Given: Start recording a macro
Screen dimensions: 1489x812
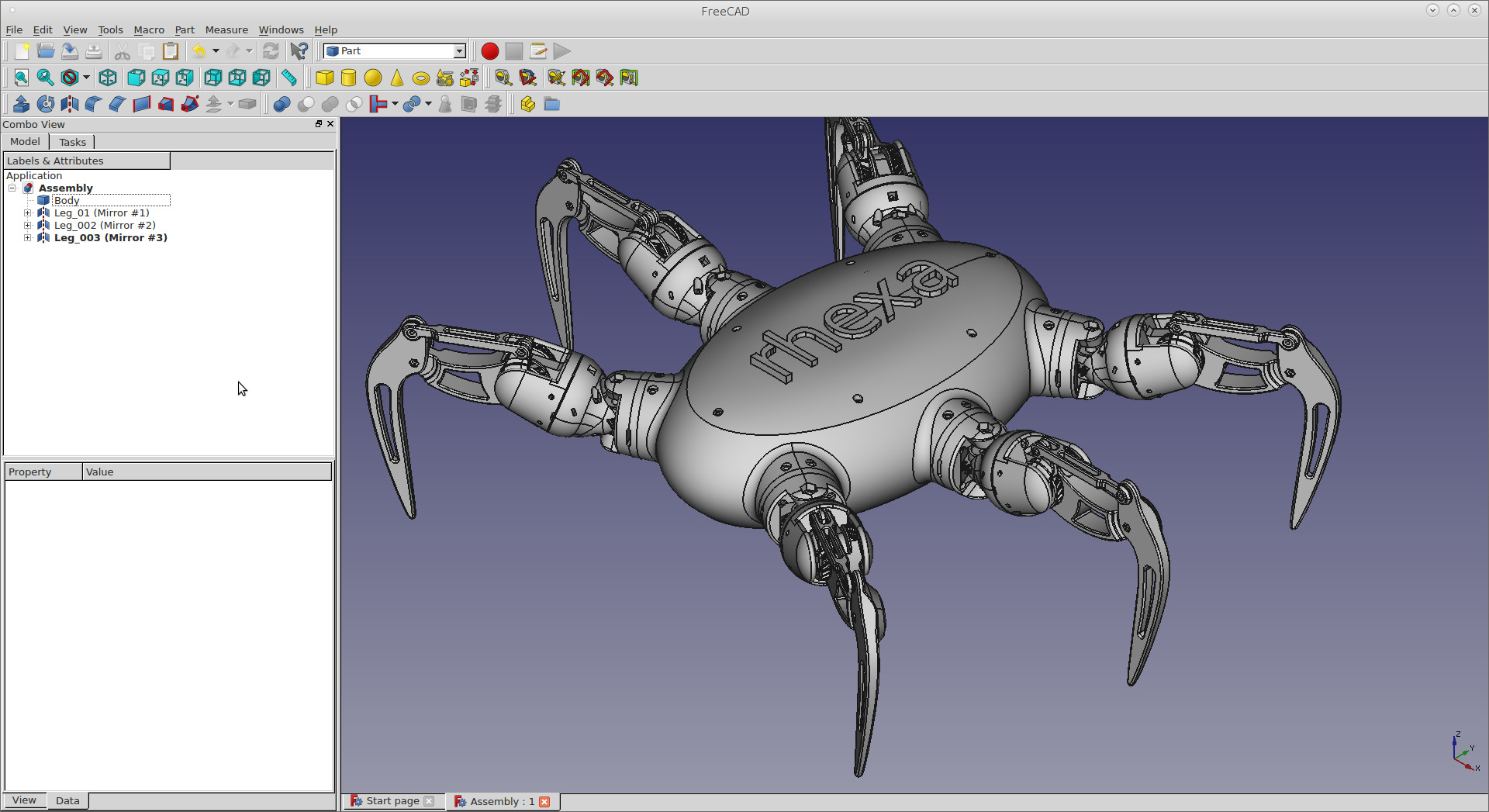Looking at the screenshot, I should pos(489,51).
